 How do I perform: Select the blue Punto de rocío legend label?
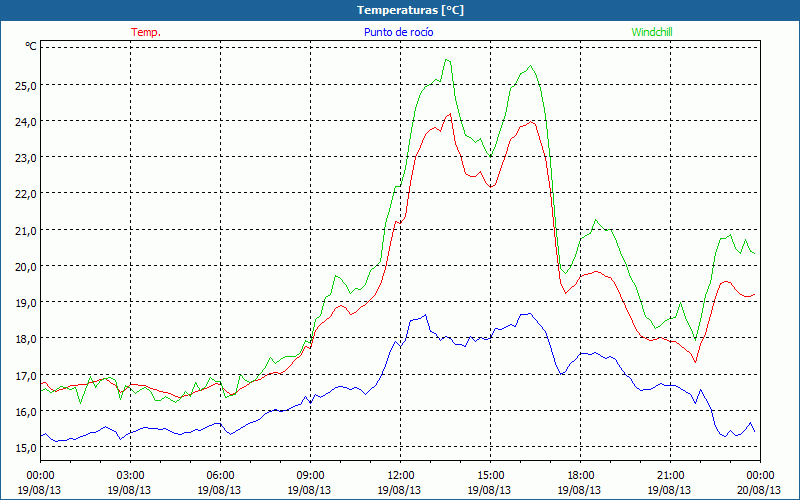click(398, 32)
